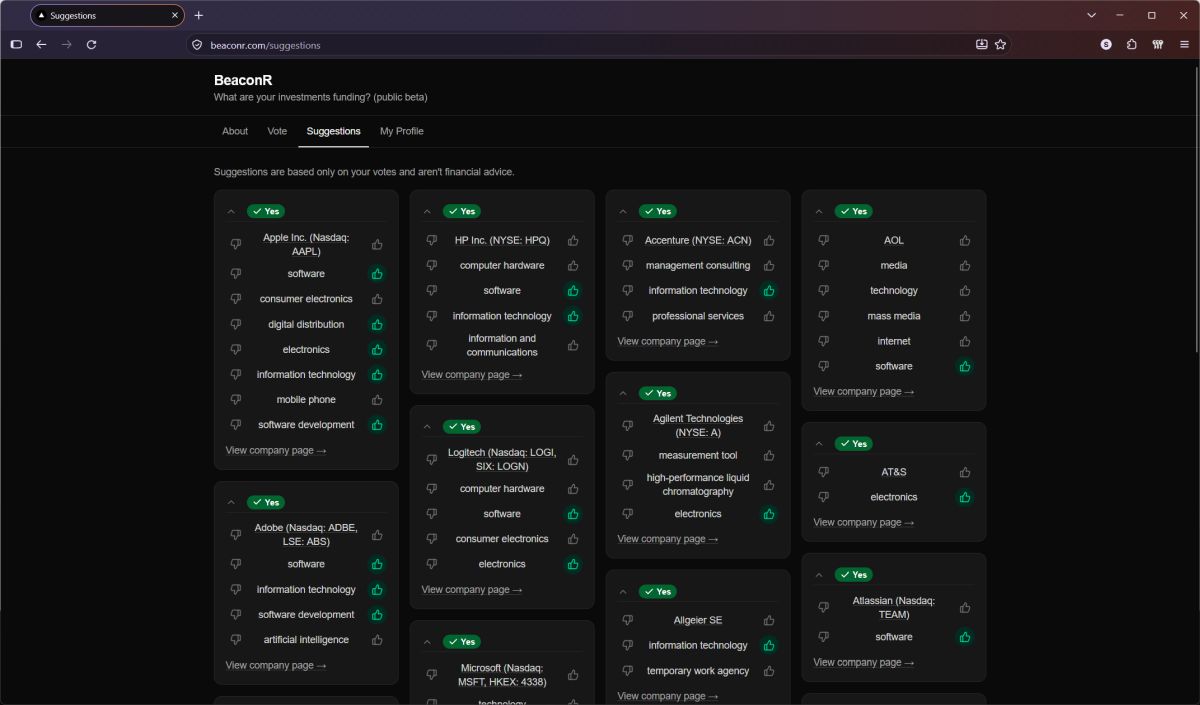Toggle like on HP Inc. information technology
The height and width of the screenshot is (705, 1200).
[573, 316]
